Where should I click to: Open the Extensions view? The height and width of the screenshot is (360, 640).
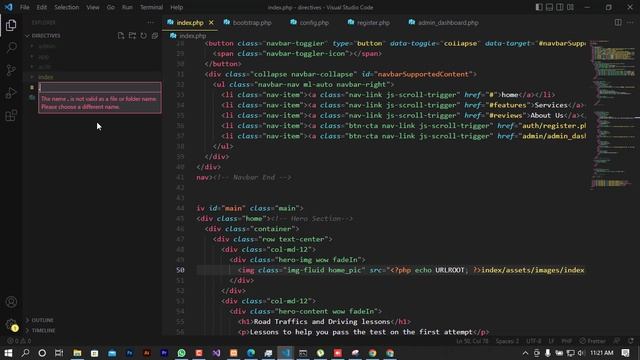[11, 115]
